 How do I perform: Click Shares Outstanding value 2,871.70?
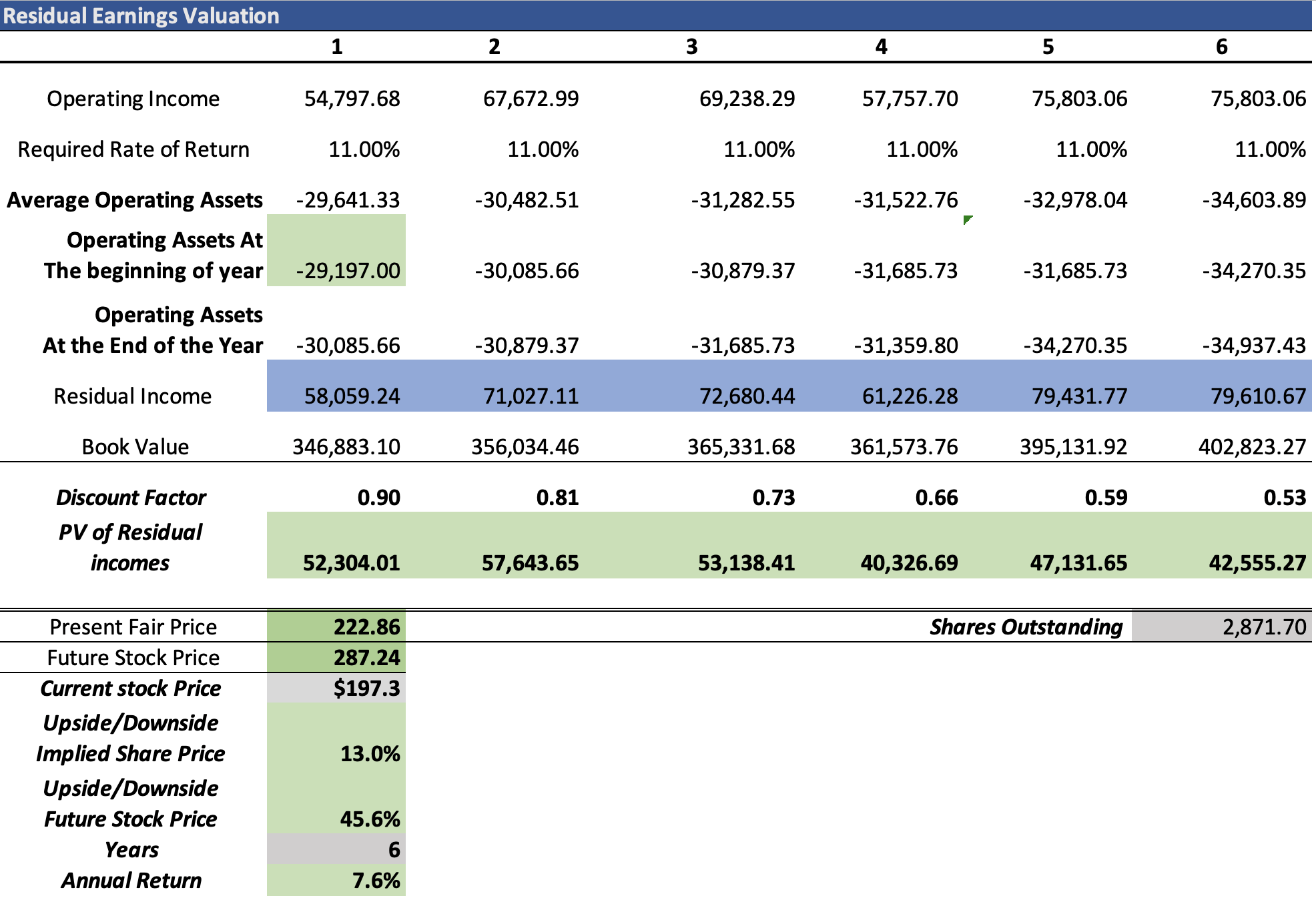[1263, 626]
